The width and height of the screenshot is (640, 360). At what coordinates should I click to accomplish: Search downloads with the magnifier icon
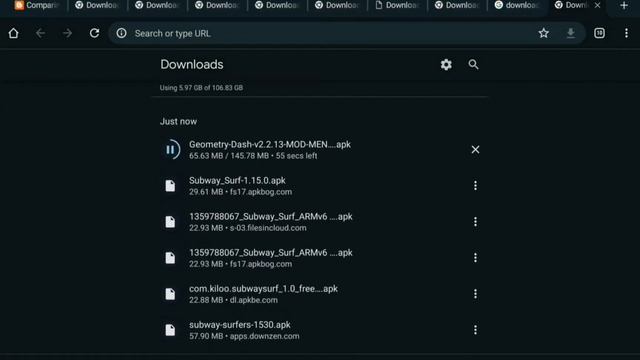(x=473, y=64)
